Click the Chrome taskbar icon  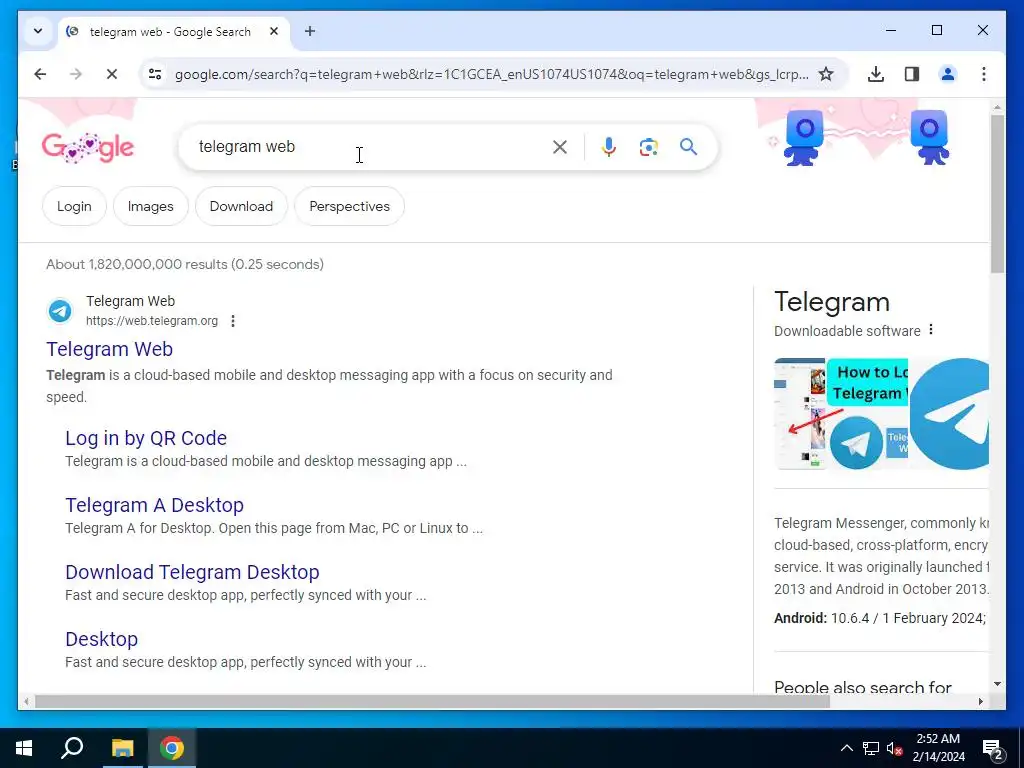[x=172, y=748]
